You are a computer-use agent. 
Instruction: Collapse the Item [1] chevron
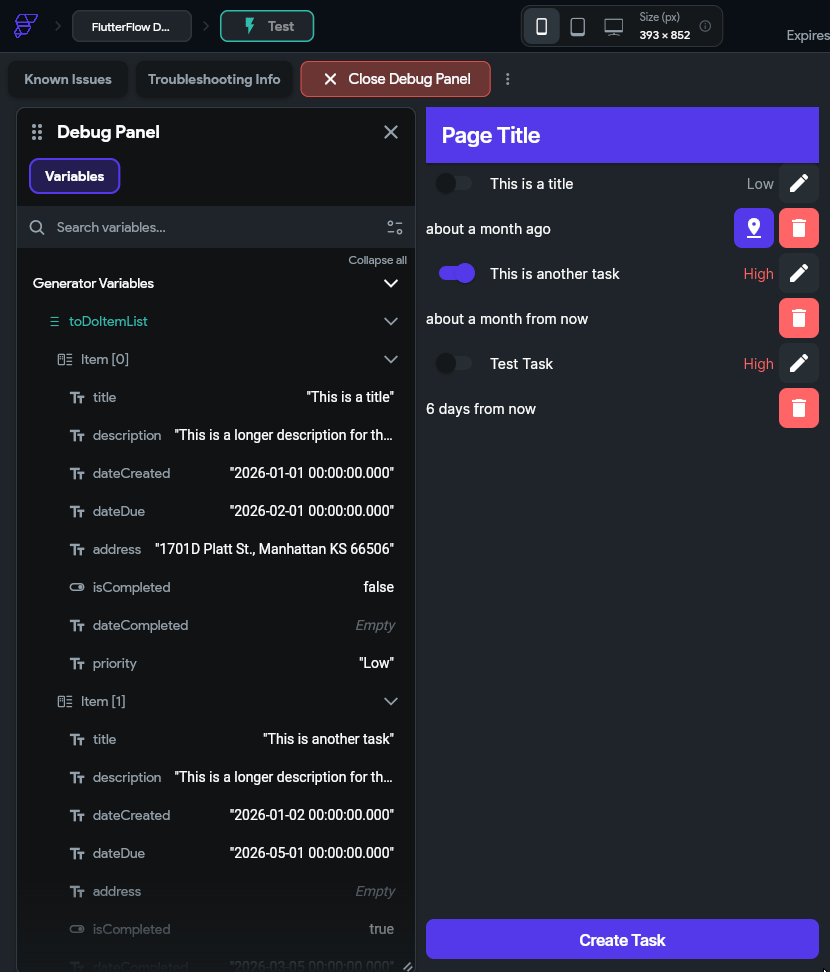click(x=391, y=702)
